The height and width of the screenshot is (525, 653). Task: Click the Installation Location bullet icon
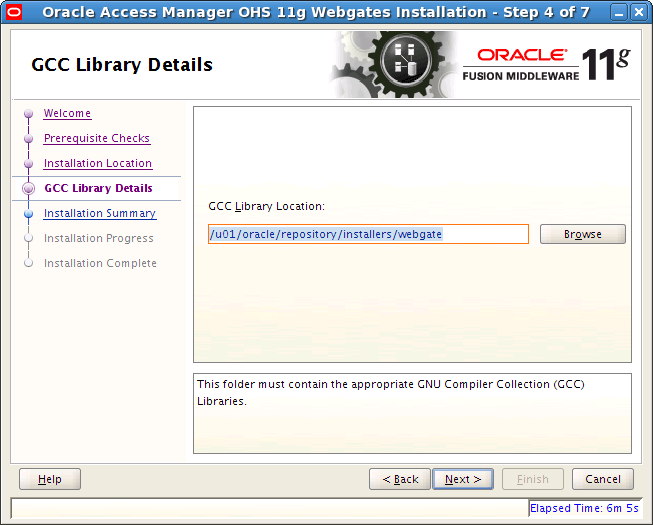pyautogui.click(x=28, y=164)
